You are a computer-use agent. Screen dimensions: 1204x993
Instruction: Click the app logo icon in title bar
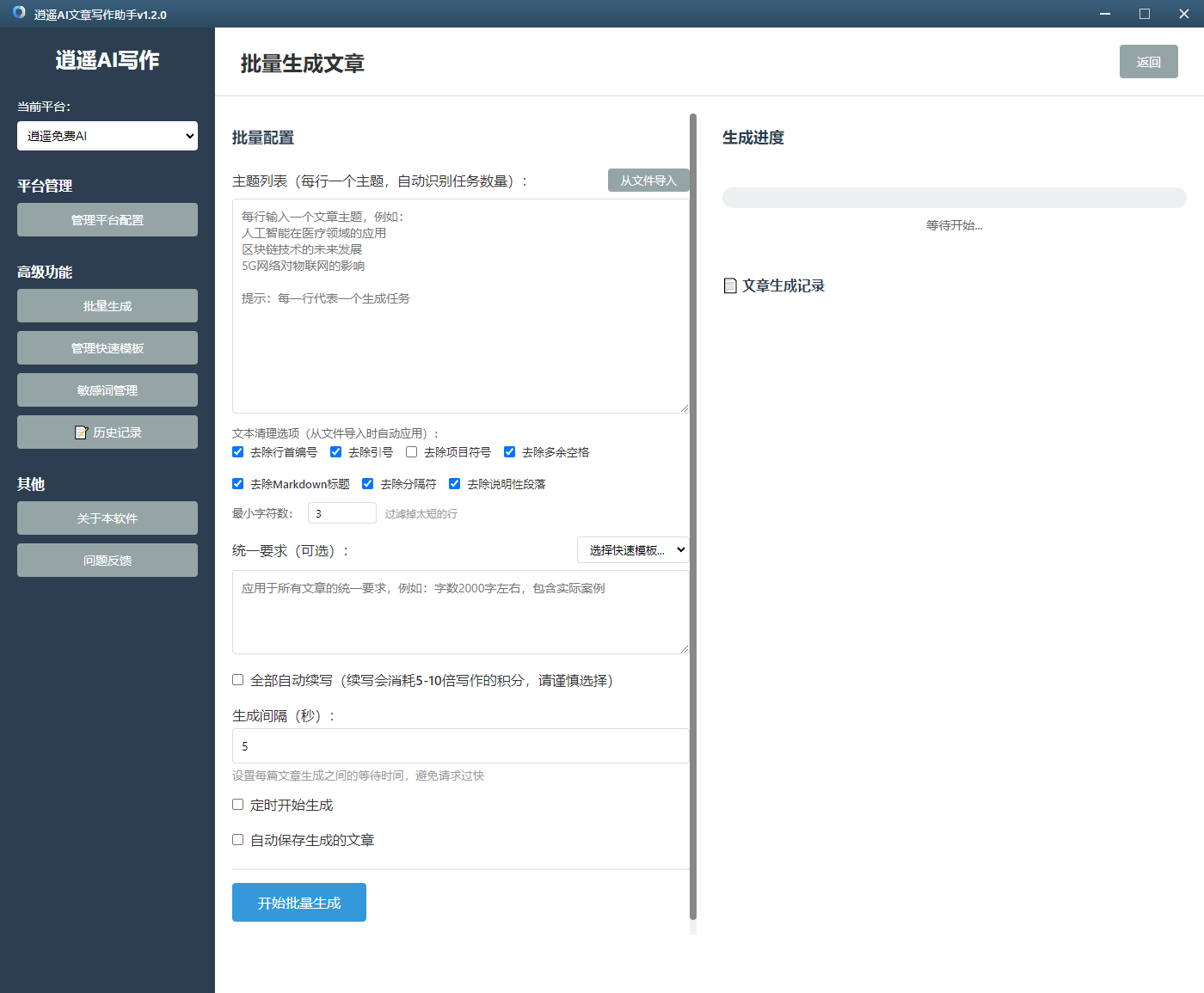pyautogui.click(x=19, y=13)
